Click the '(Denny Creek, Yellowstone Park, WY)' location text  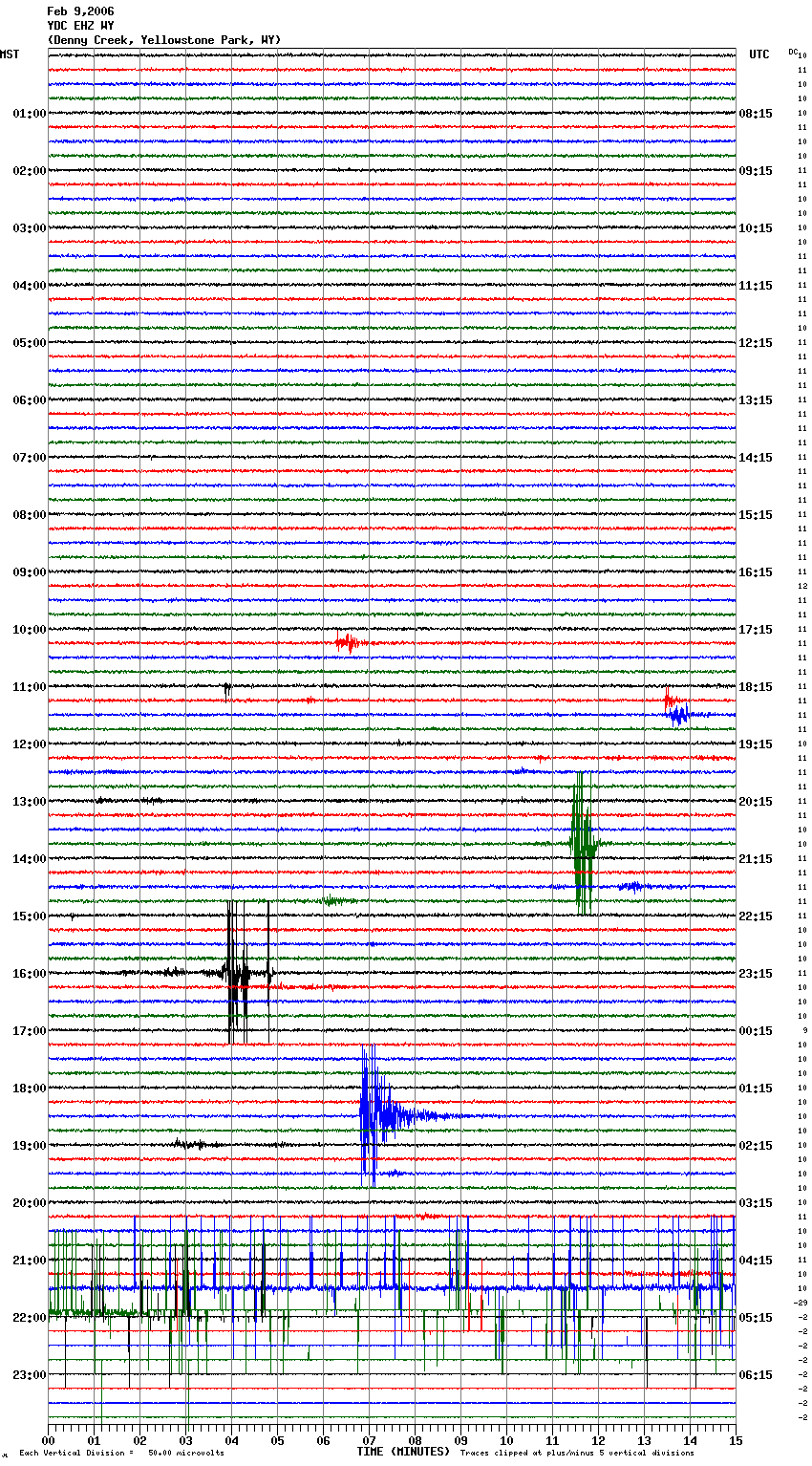164,40
